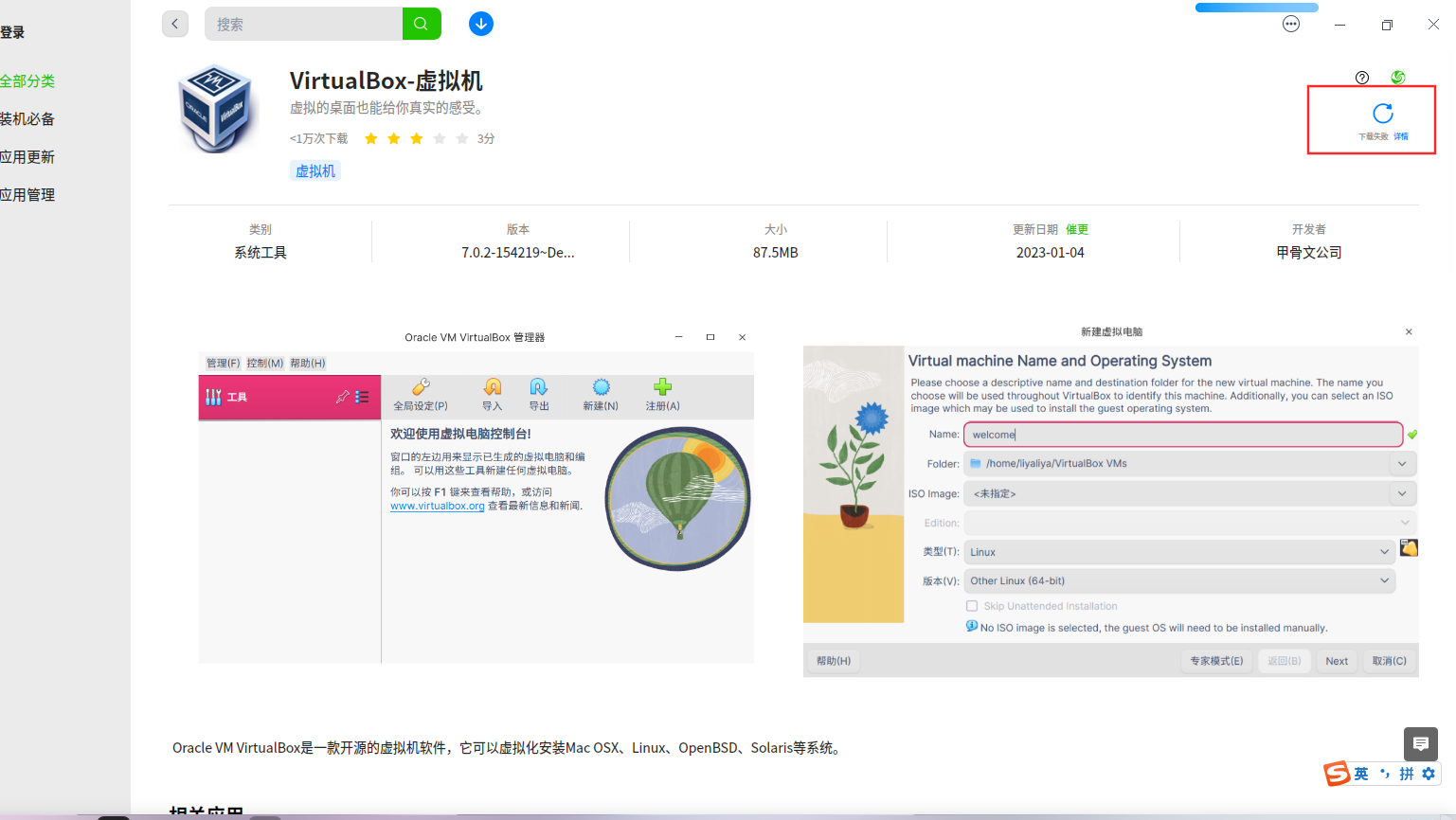Select 全部分类 in the sidebar
This screenshot has width=1456, height=820.
(x=27, y=81)
